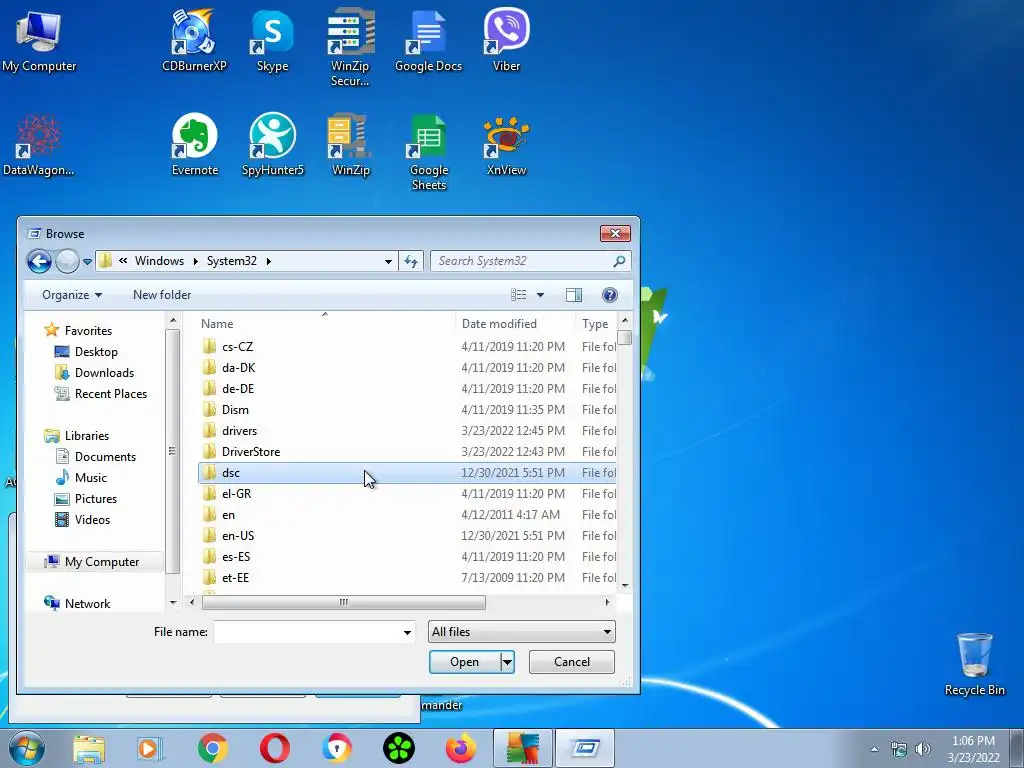Open the CDBurnerXP desktop shortcut

pyautogui.click(x=194, y=39)
